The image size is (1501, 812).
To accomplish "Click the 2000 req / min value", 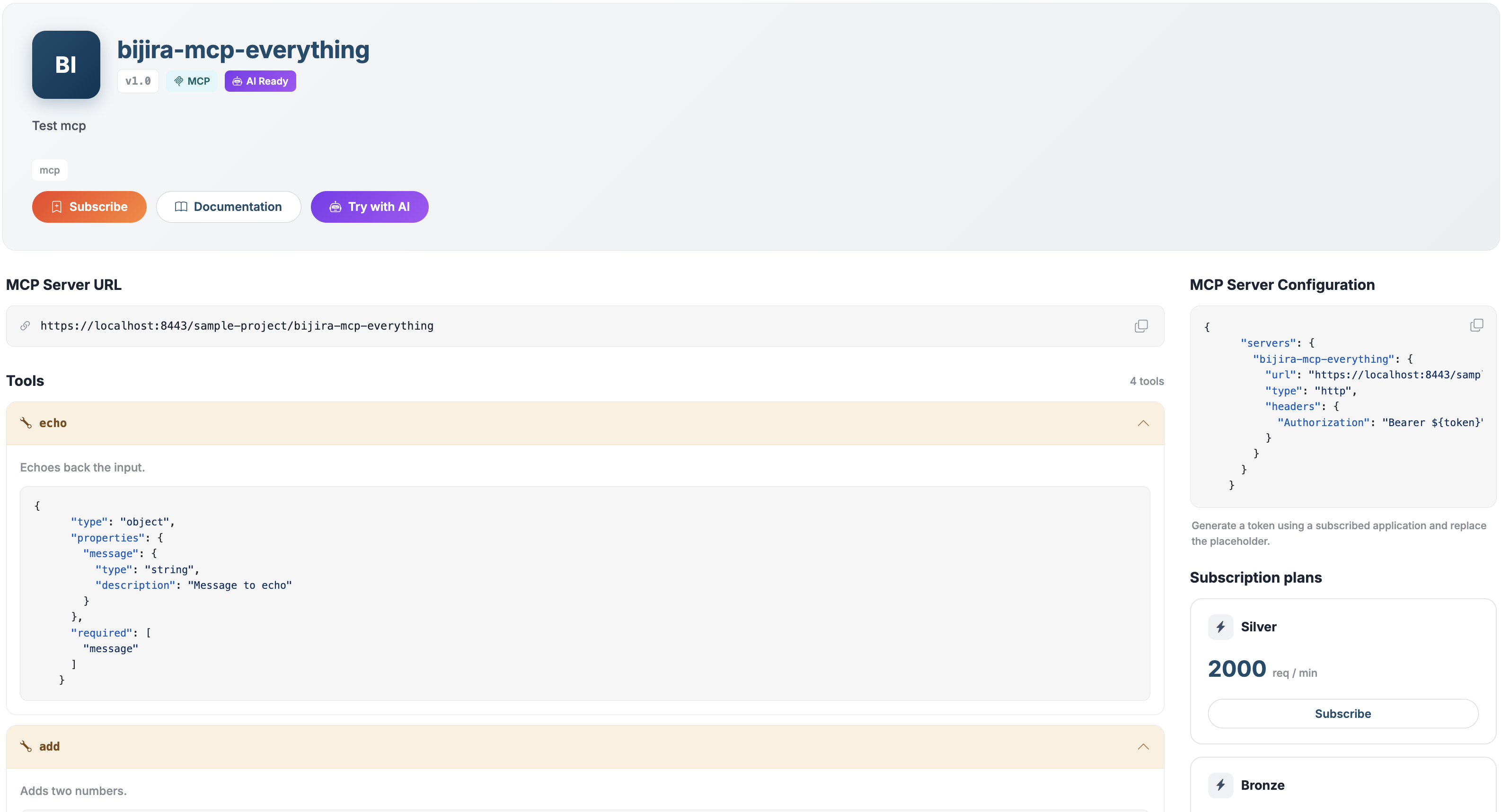I will point(1262,669).
